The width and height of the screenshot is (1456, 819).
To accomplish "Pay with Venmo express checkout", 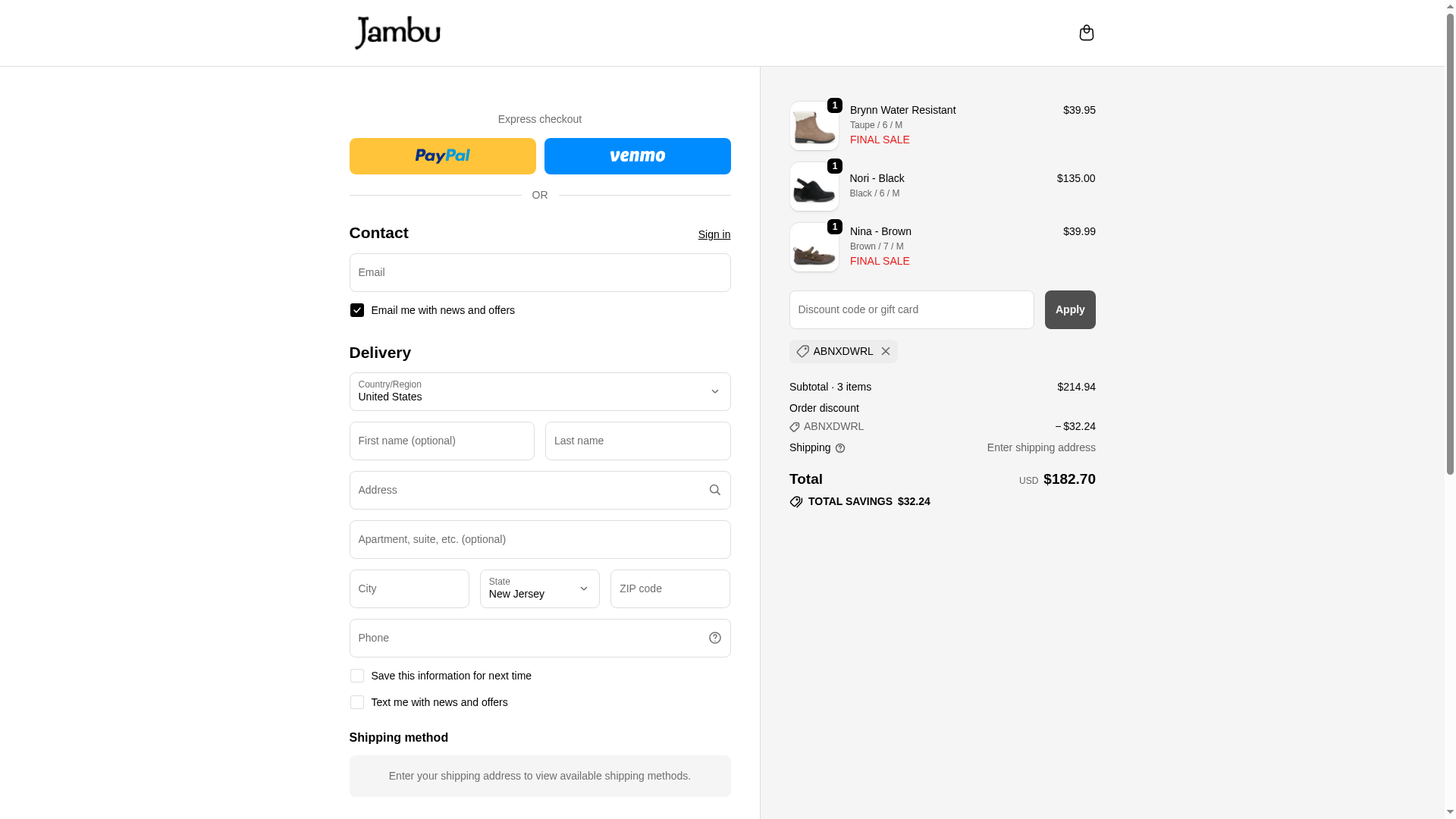I will coord(637,156).
